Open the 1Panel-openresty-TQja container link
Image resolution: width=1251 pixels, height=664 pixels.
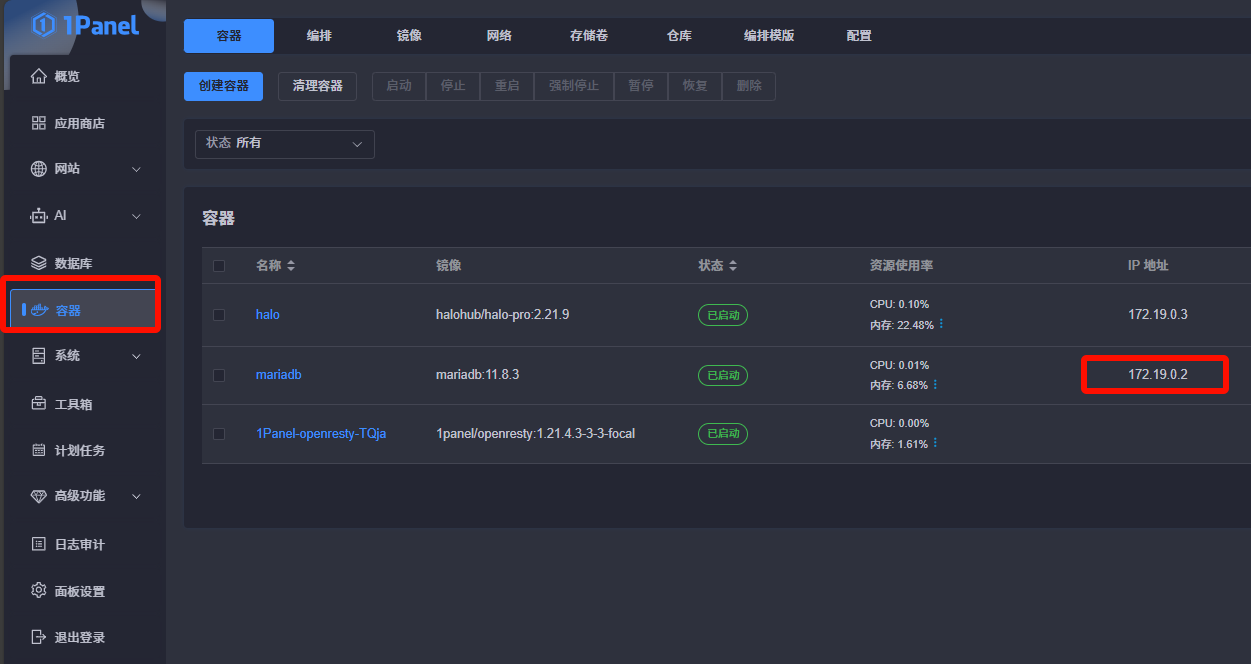point(320,433)
